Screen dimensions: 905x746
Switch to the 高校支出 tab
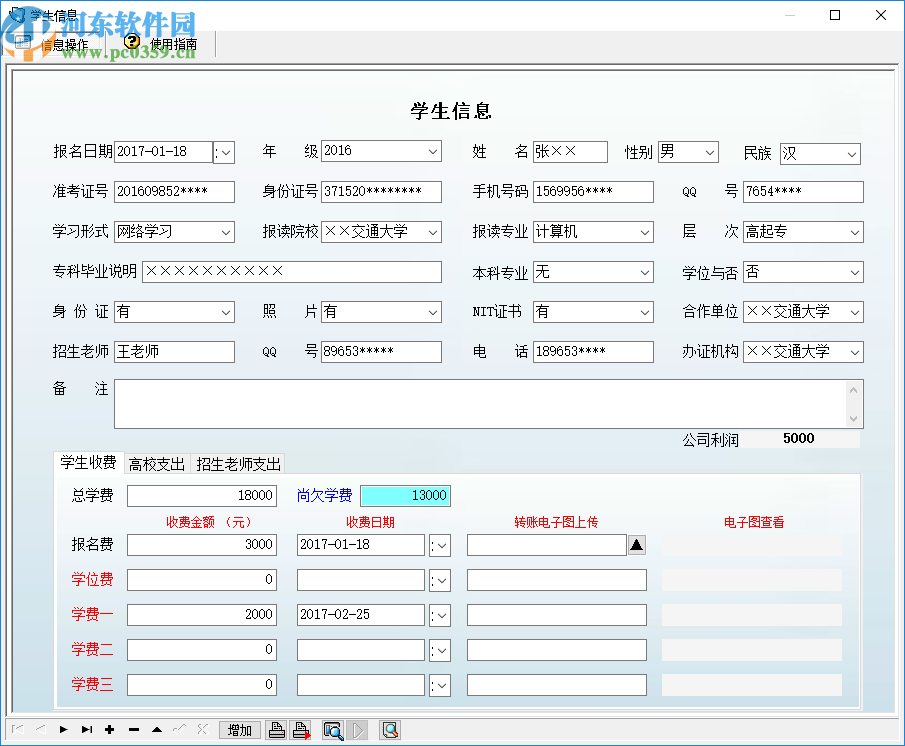tap(156, 464)
